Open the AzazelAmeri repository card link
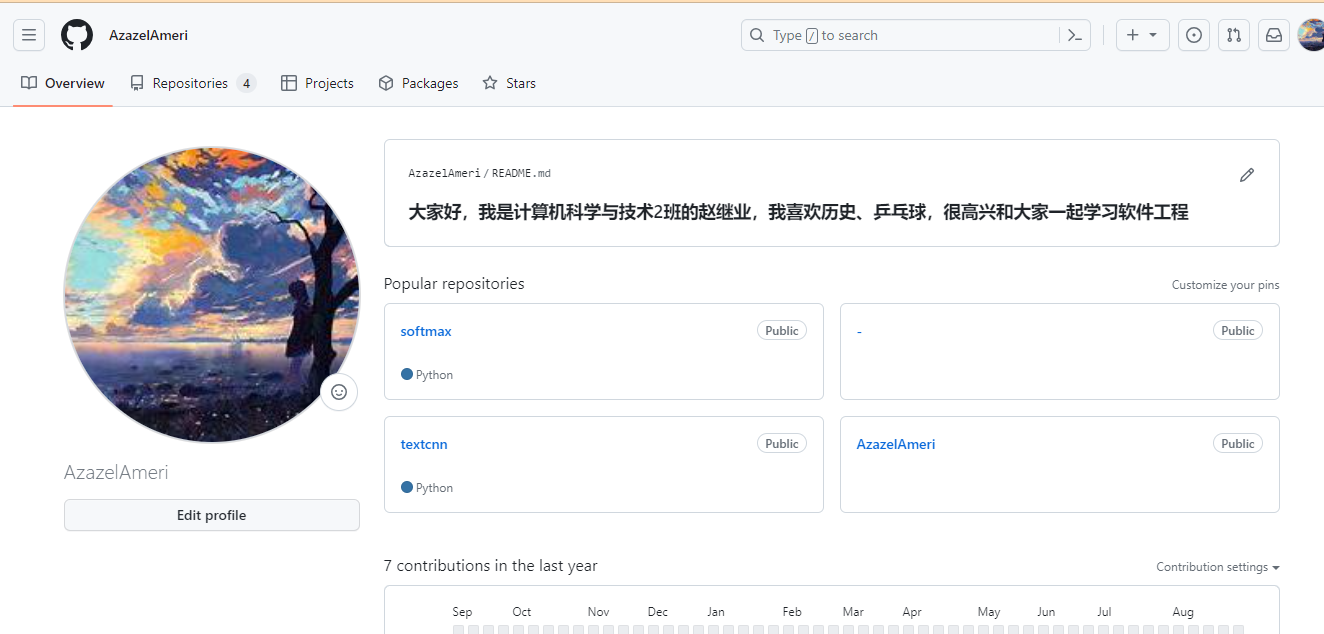Viewport: 1324px width, 634px height. (x=896, y=444)
